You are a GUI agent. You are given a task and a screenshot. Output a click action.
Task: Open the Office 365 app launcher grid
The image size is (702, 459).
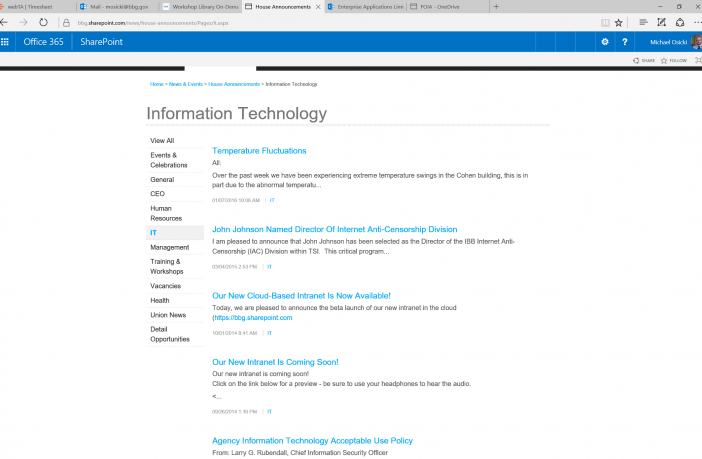pos(5,42)
